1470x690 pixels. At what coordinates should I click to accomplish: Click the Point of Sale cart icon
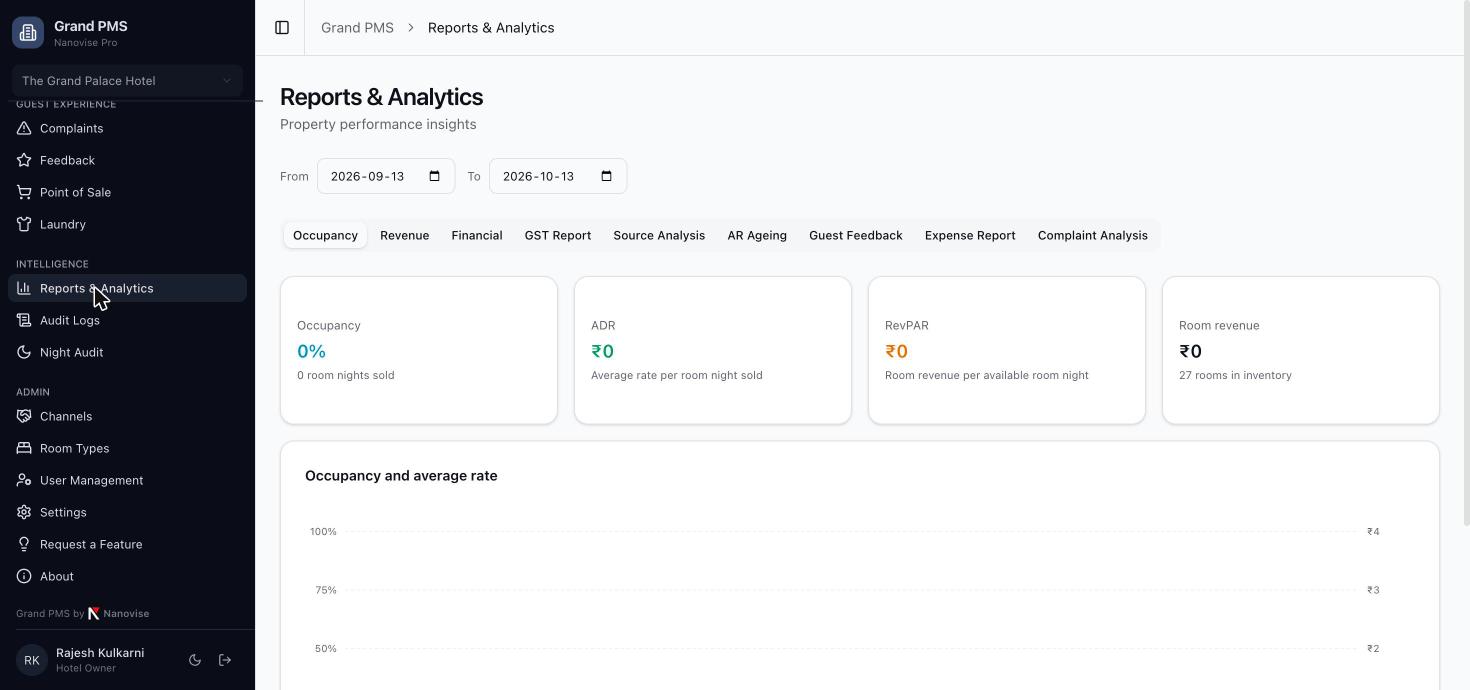pyautogui.click(x=24, y=192)
